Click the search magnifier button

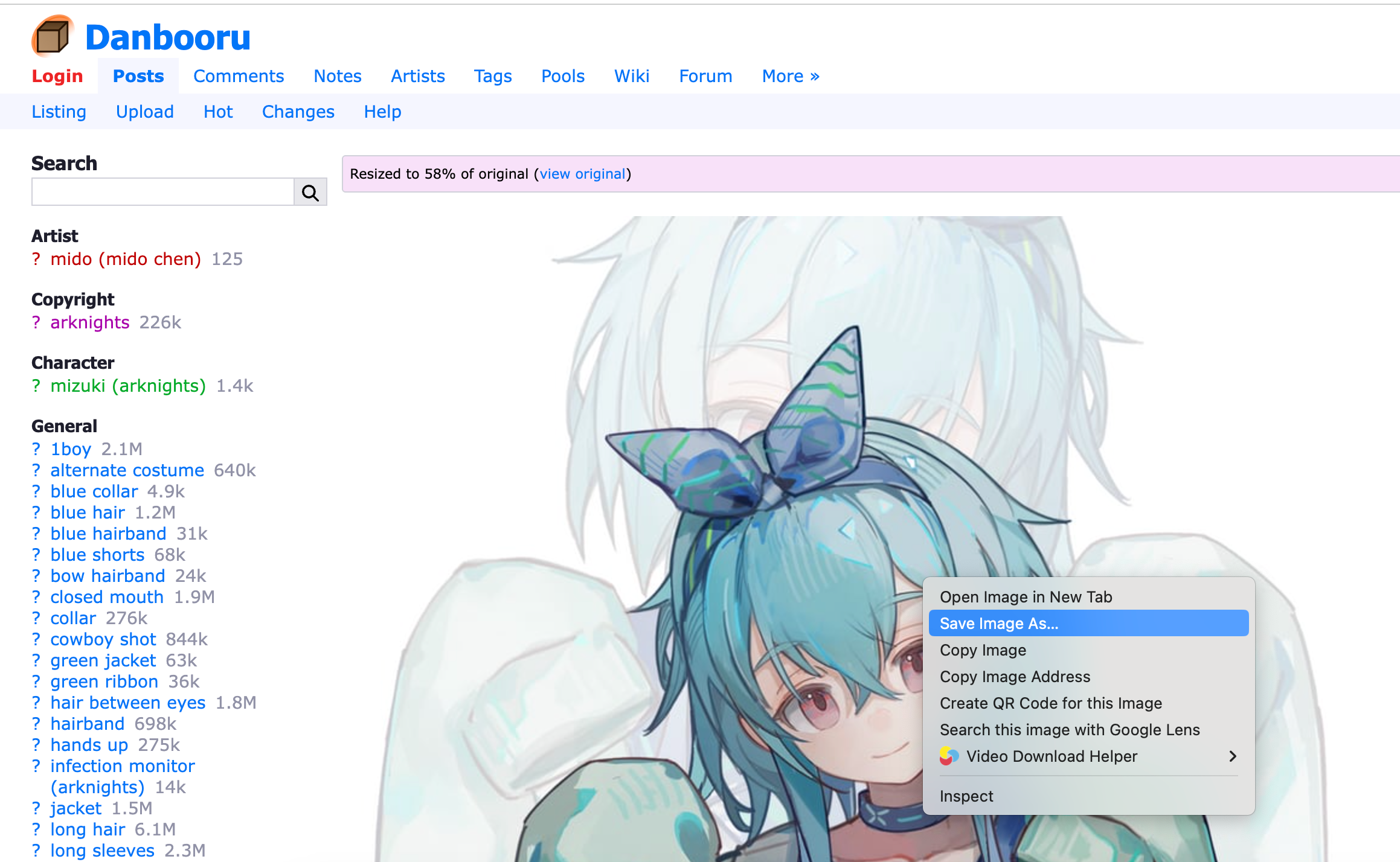click(310, 192)
